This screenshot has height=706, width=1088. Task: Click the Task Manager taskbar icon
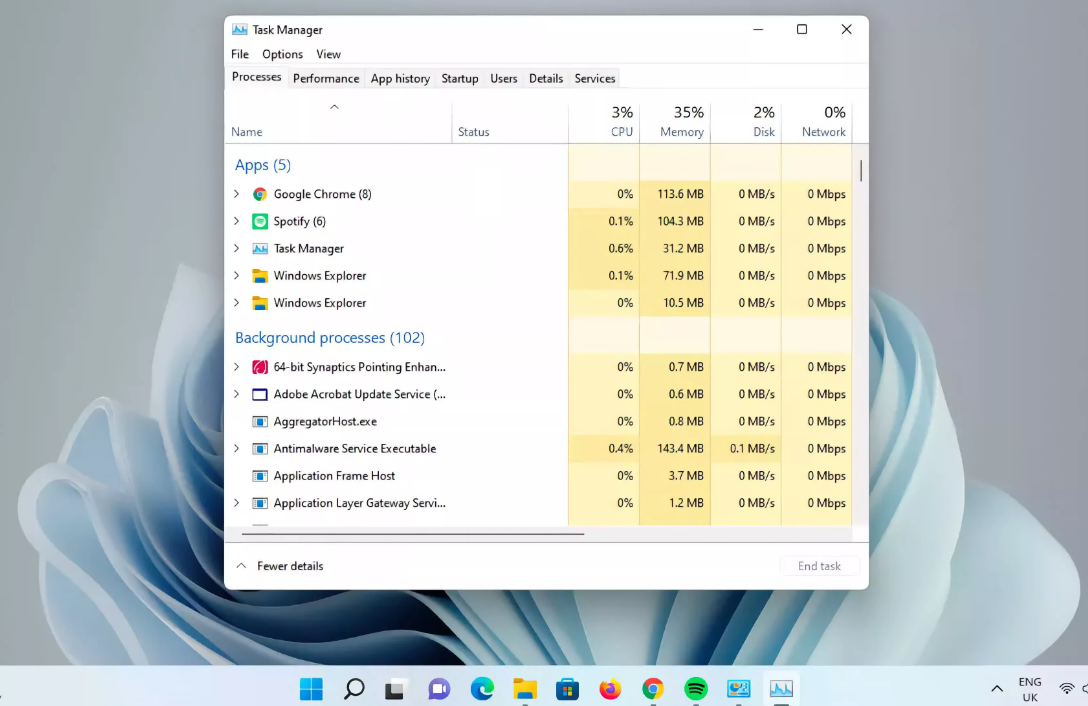(x=781, y=689)
